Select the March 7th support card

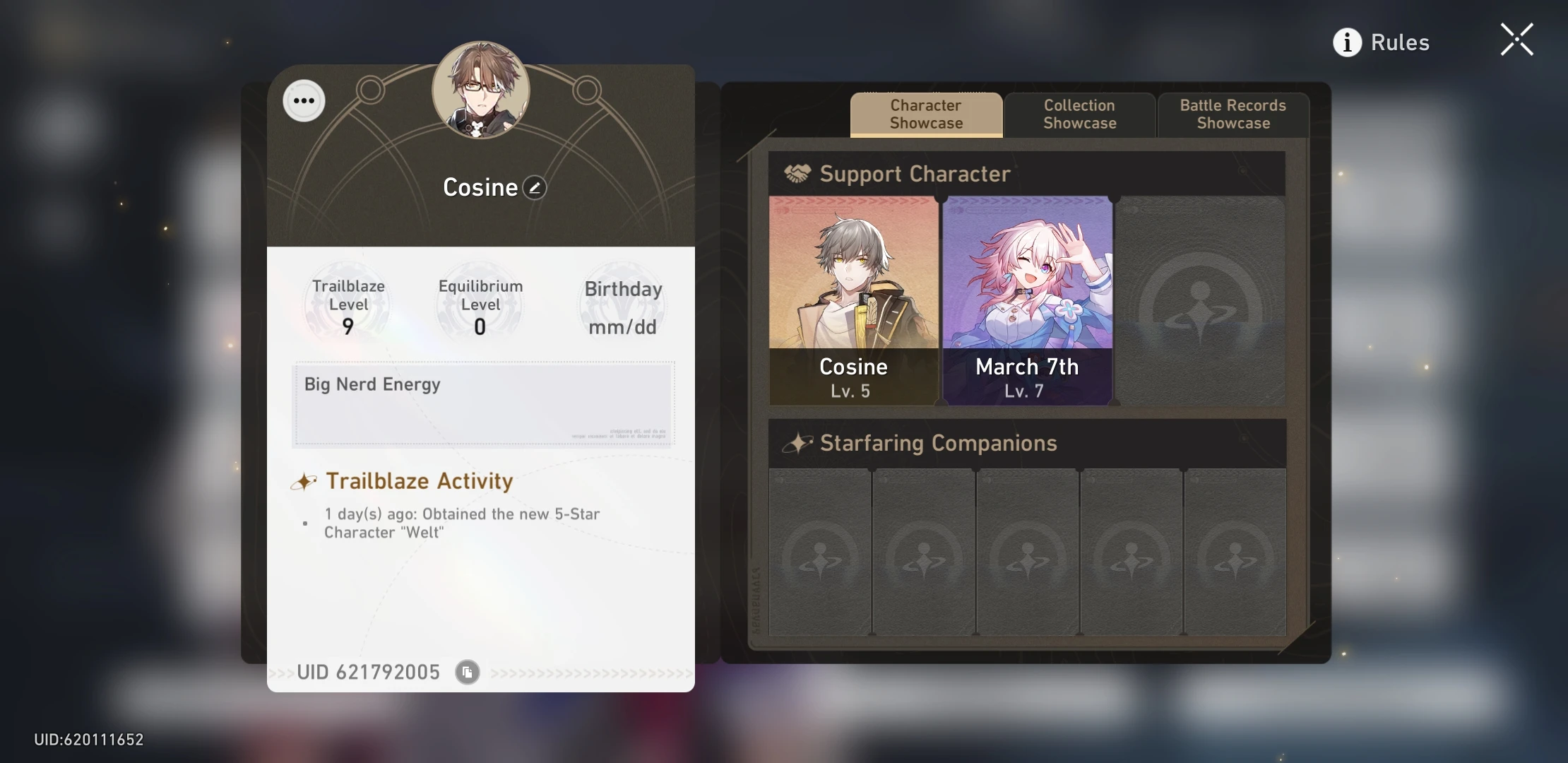[1028, 300]
